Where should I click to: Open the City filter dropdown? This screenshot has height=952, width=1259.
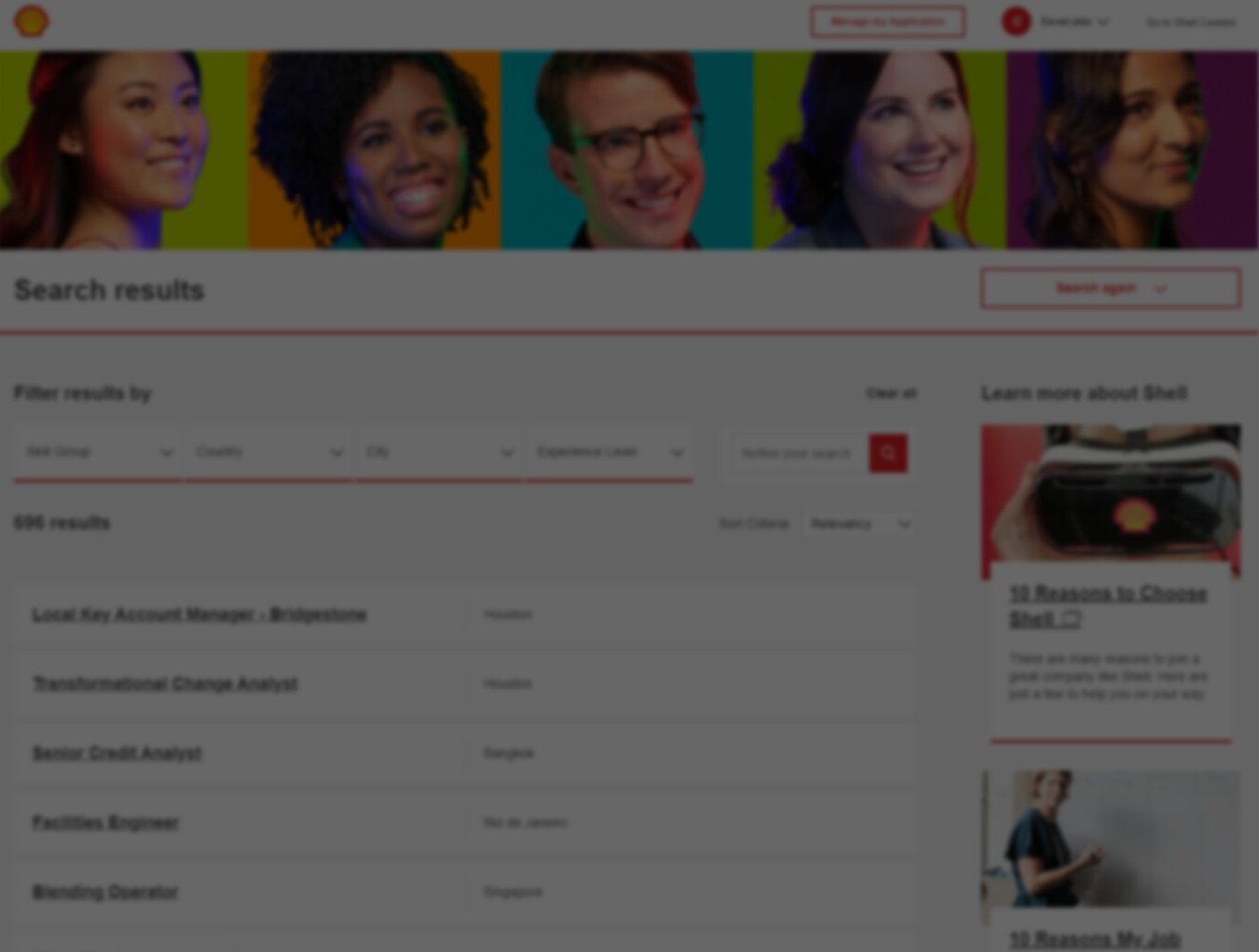click(x=439, y=452)
